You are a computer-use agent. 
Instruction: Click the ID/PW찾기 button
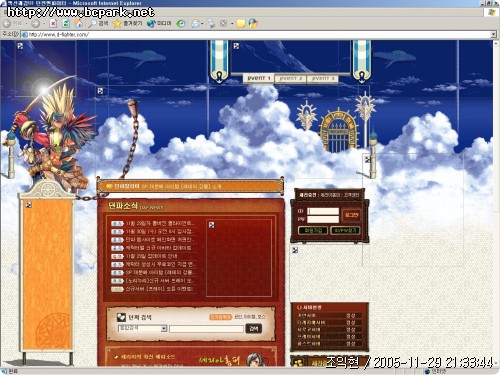tap(345, 230)
